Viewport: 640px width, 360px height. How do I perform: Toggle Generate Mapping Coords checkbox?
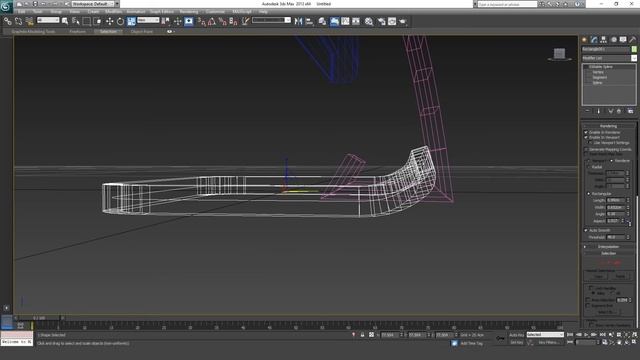coord(586,149)
